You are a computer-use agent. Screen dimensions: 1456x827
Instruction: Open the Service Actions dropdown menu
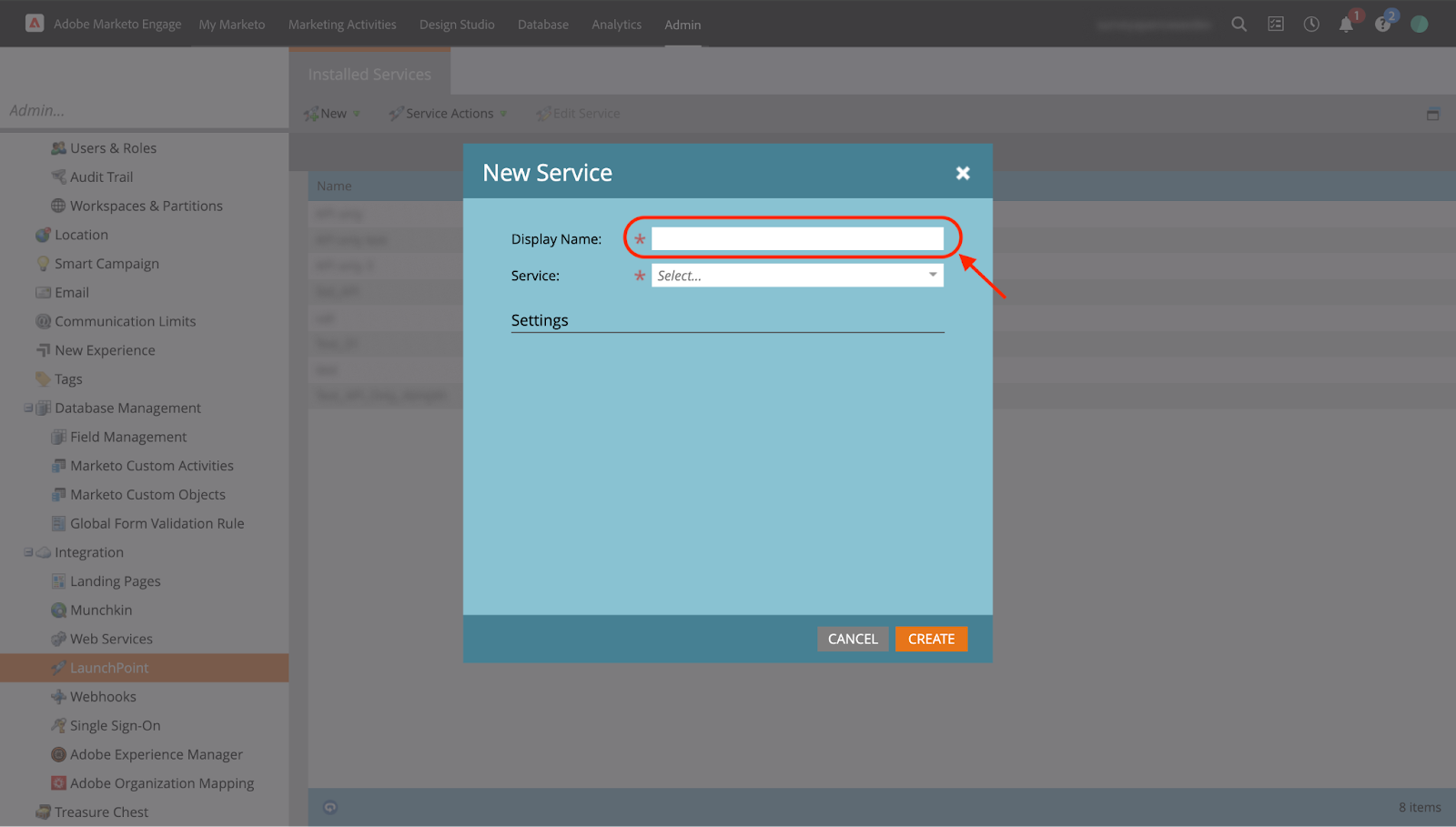click(x=449, y=114)
